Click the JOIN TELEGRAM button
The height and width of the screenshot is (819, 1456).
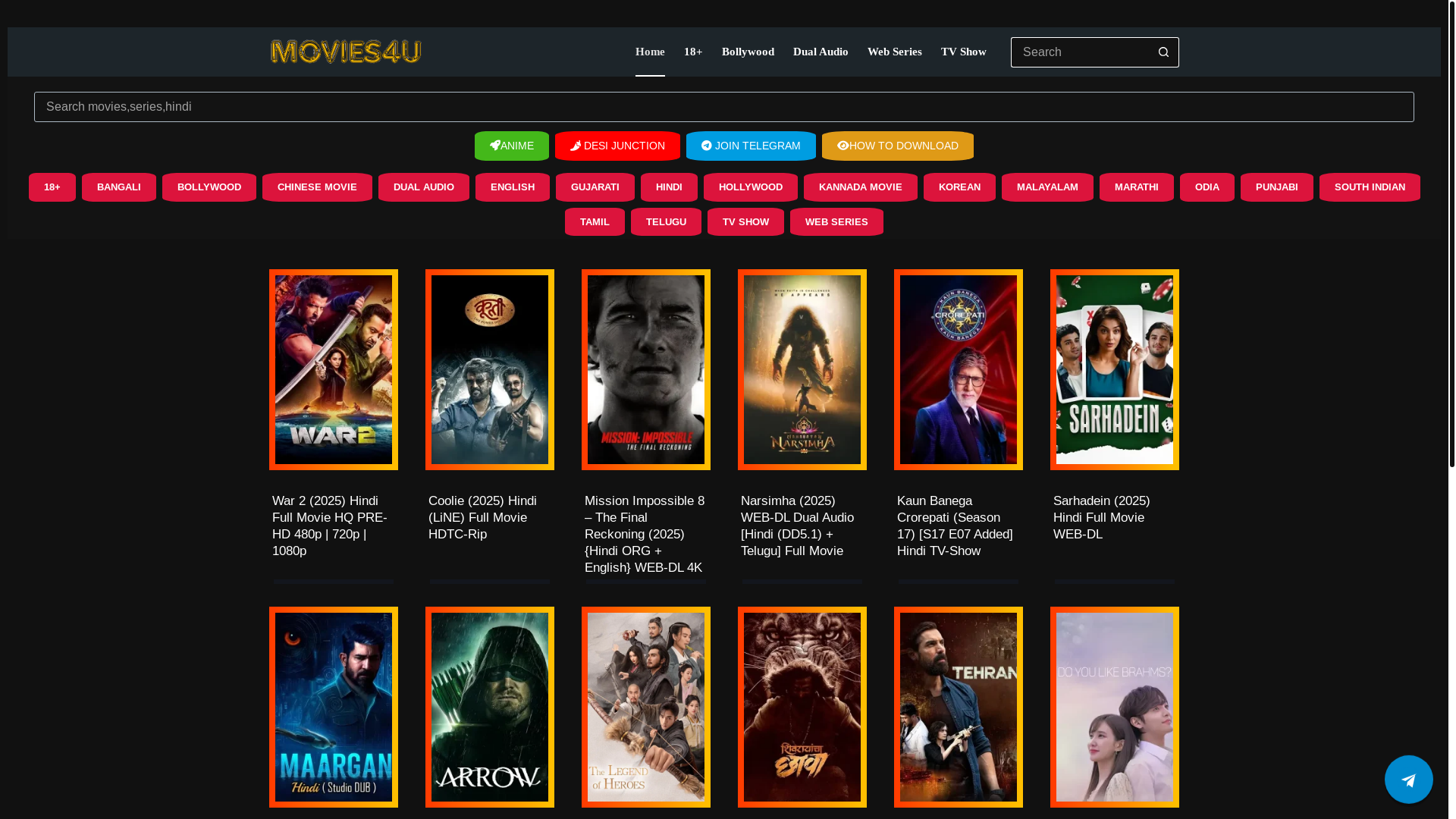(x=751, y=146)
